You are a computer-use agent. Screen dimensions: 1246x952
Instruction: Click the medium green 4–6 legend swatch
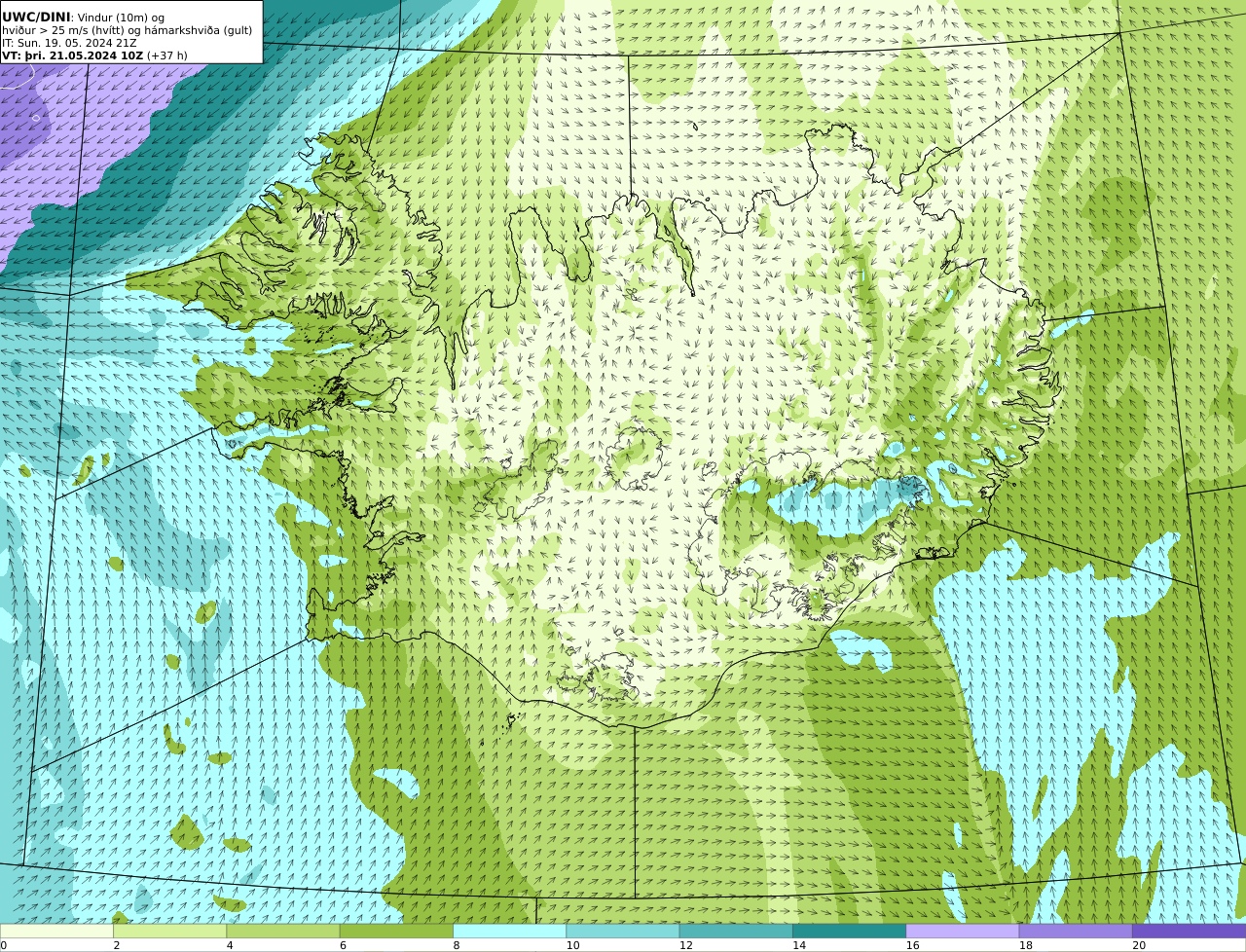(283, 931)
